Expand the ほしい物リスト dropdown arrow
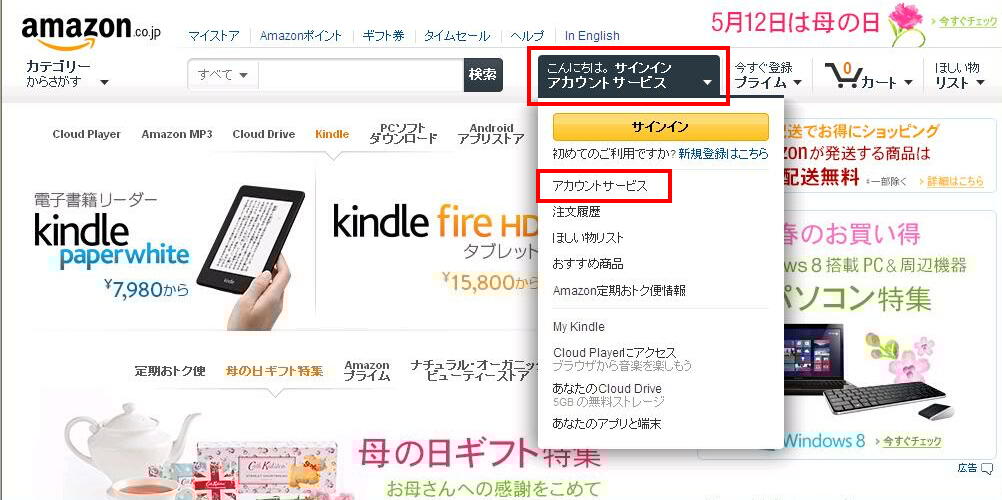Image resolution: width=1002 pixels, height=500 pixels. tap(981, 83)
